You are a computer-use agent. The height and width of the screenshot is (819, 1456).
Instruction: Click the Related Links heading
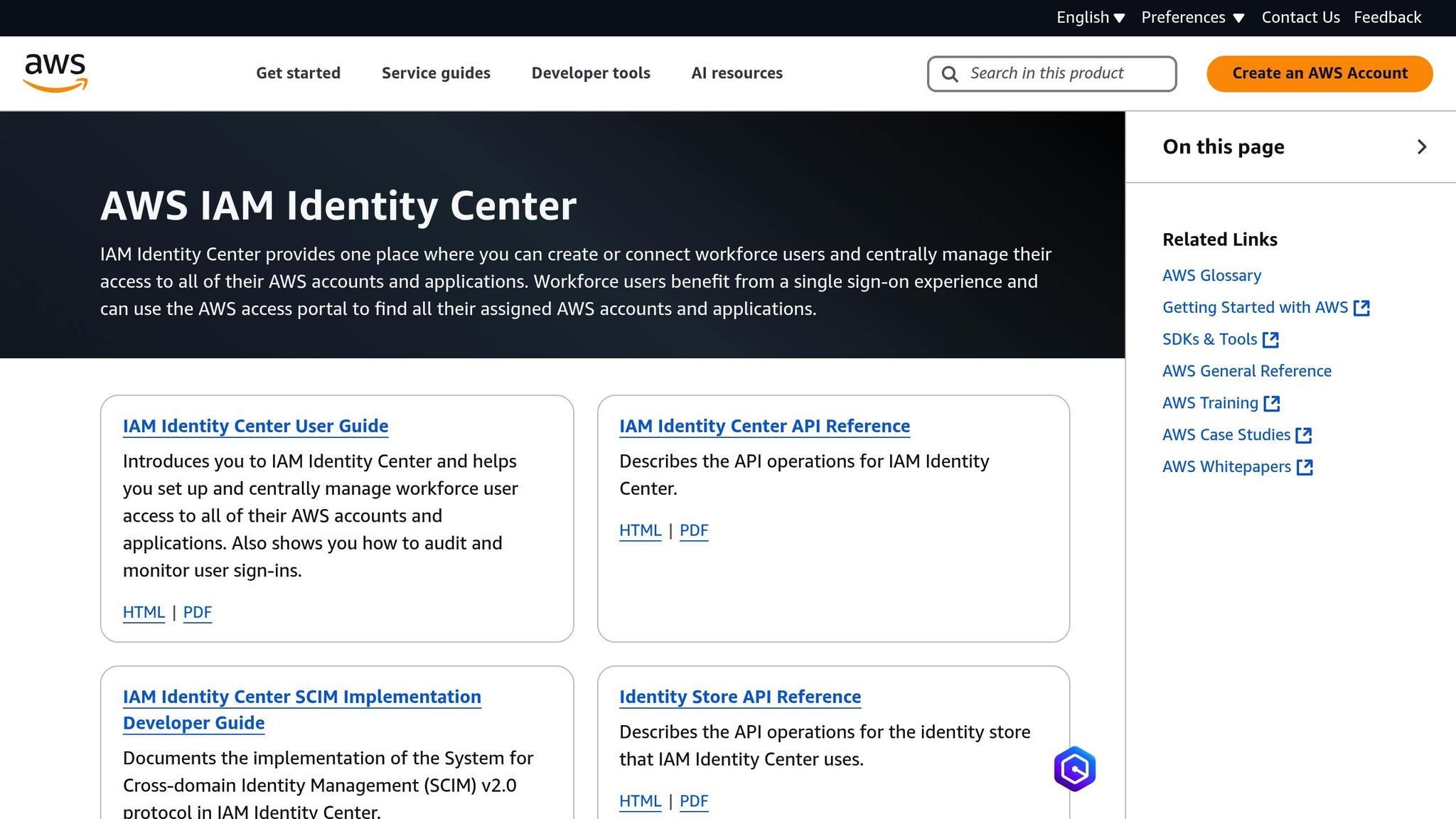tap(1220, 240)
